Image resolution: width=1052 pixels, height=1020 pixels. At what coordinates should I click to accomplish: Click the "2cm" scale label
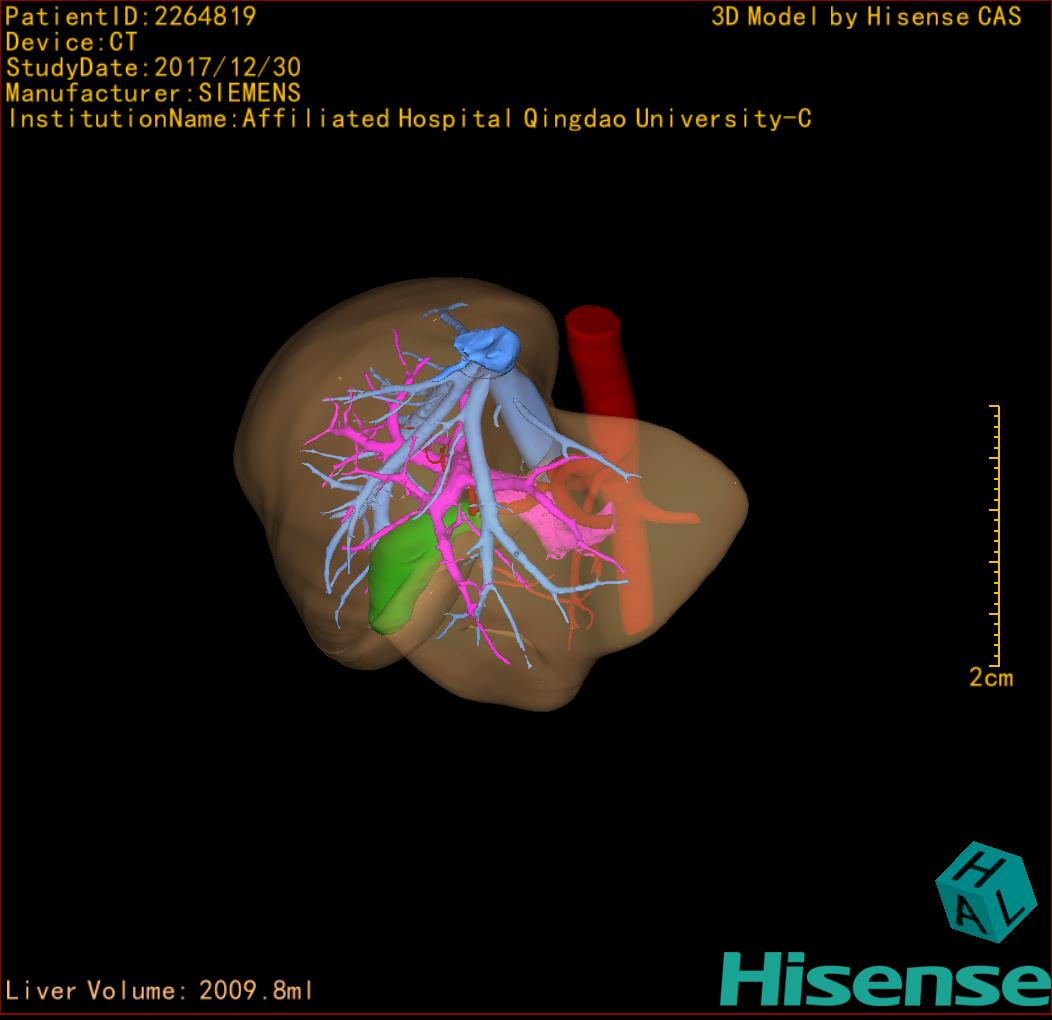pyautogui.click(x=991, y=678)
